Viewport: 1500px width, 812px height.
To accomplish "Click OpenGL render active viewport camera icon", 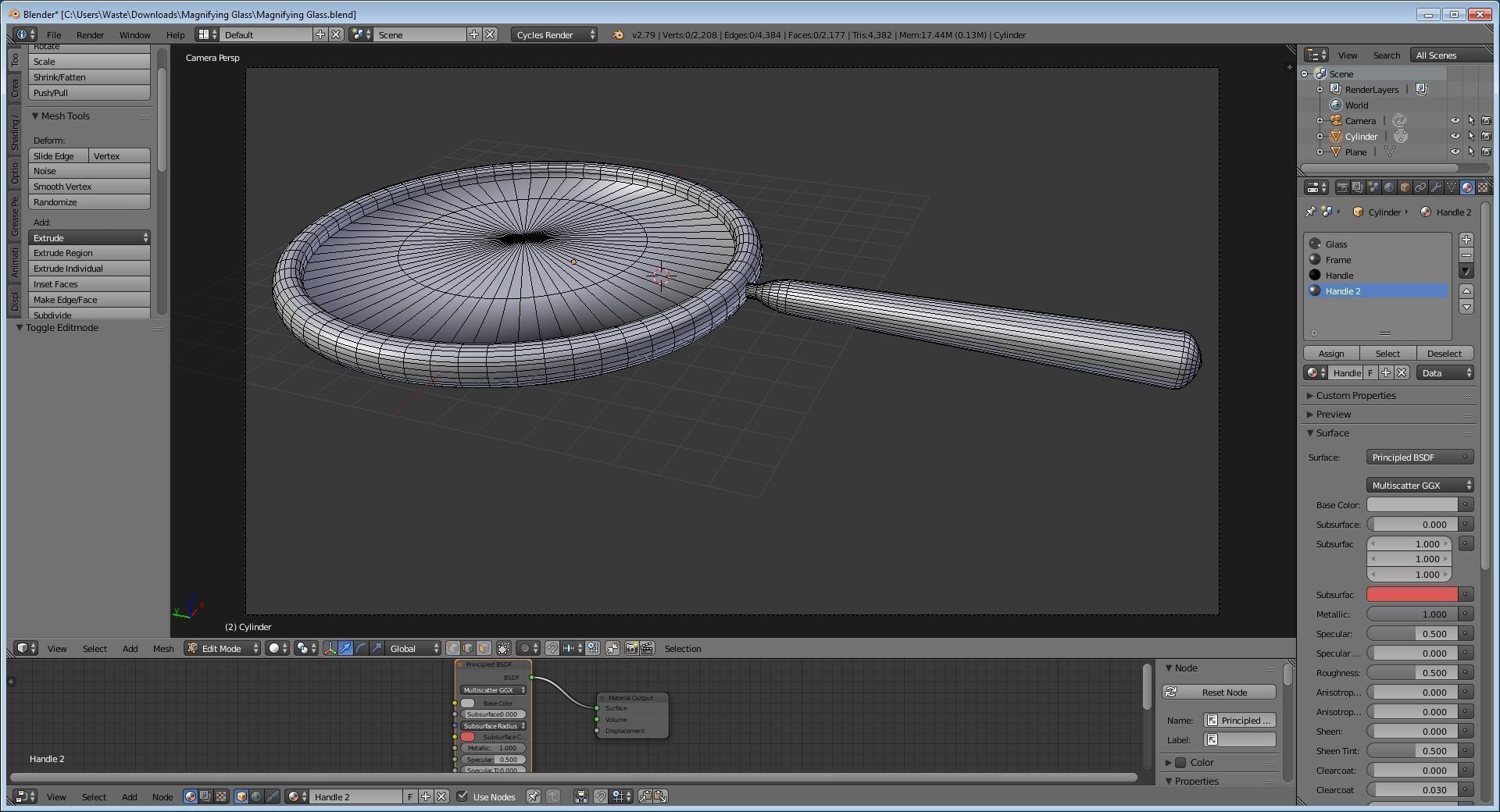I will (631, 649).
